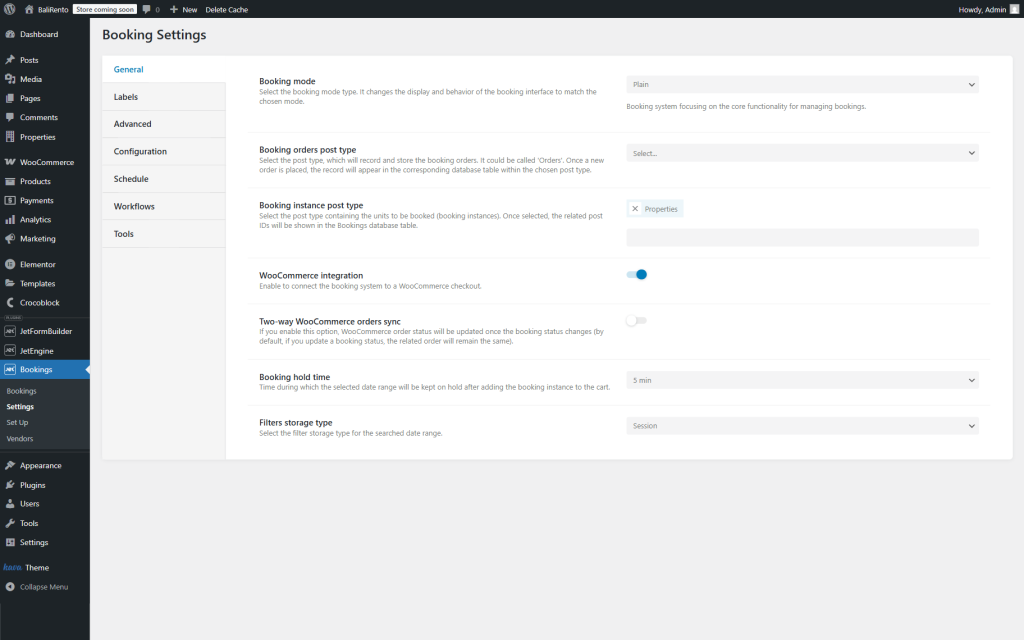
Task: Switch to the Workflows tab
Action: click(x=163, y=206)
